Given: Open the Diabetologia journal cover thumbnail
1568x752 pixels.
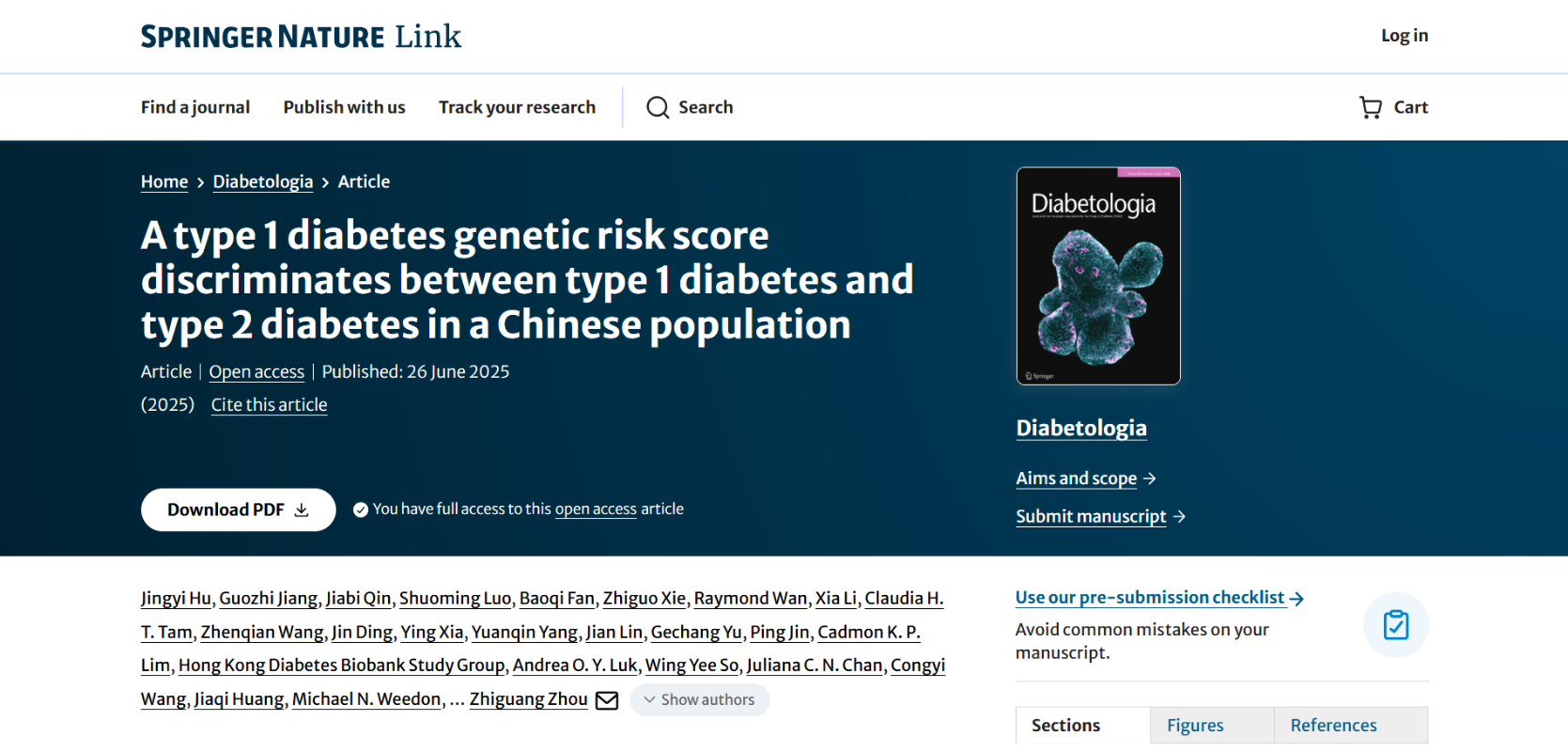Looking at the screenshot, I should click(x=1097, y=276).
